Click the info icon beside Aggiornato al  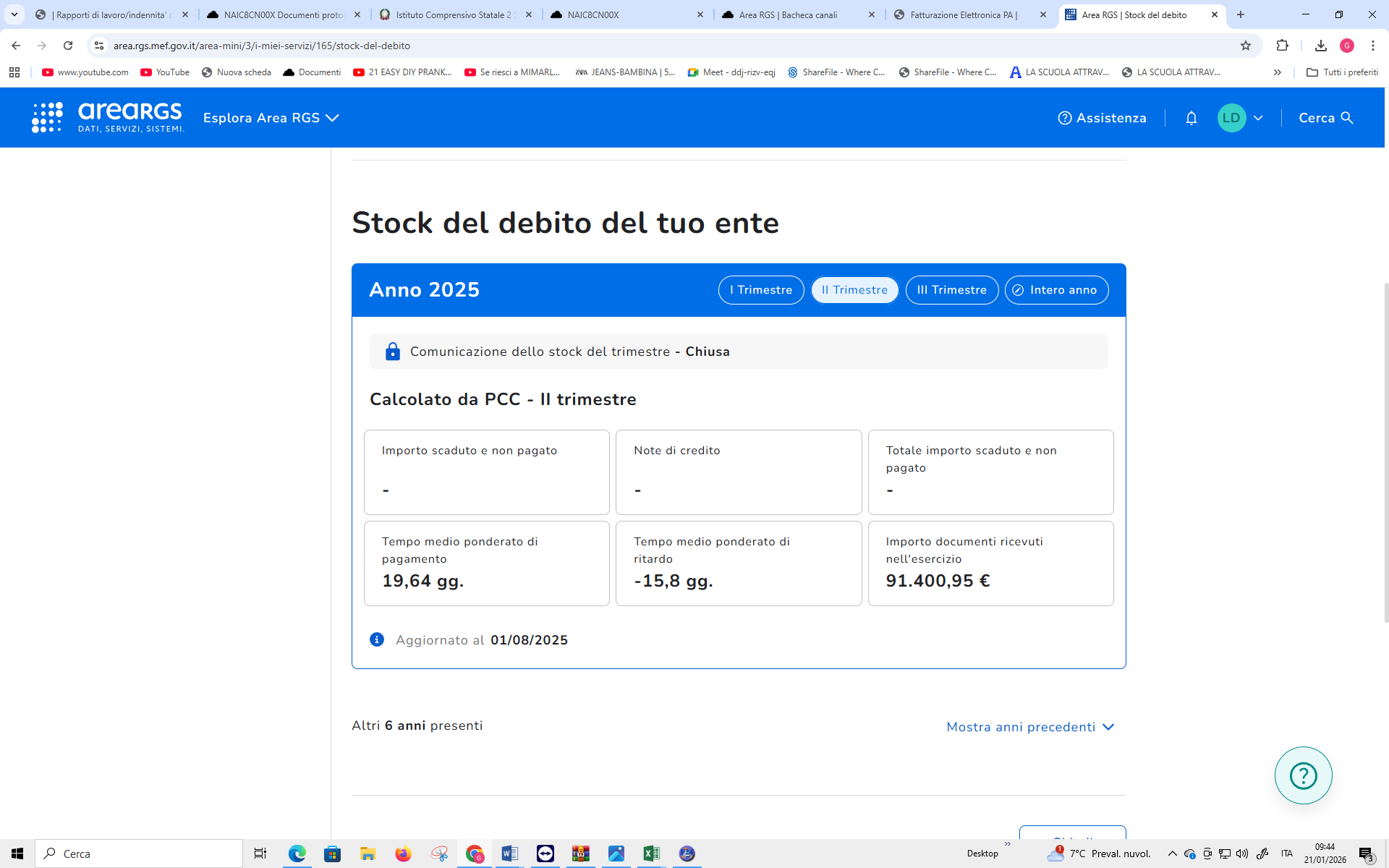click(377, 639)
